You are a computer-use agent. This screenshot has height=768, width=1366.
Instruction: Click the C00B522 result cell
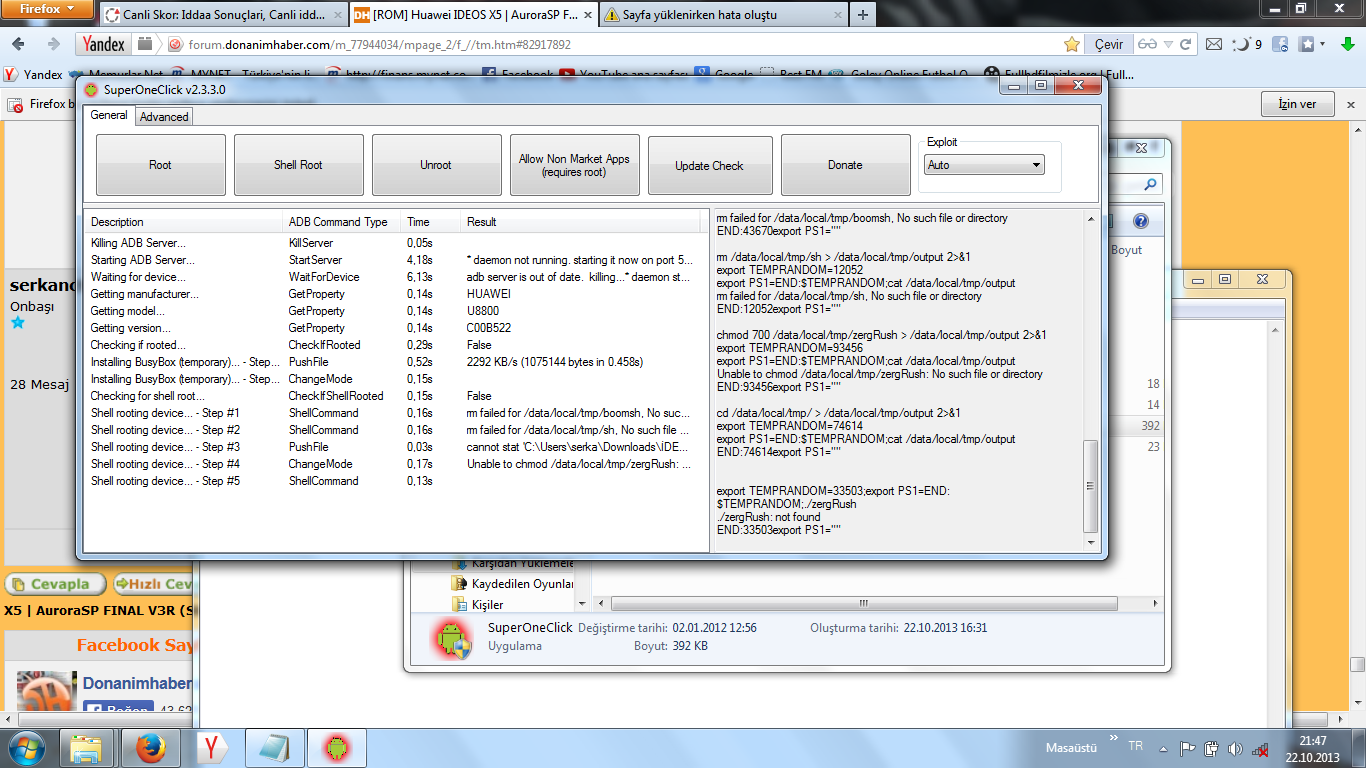pyautogui.click(x=490, y=328)
